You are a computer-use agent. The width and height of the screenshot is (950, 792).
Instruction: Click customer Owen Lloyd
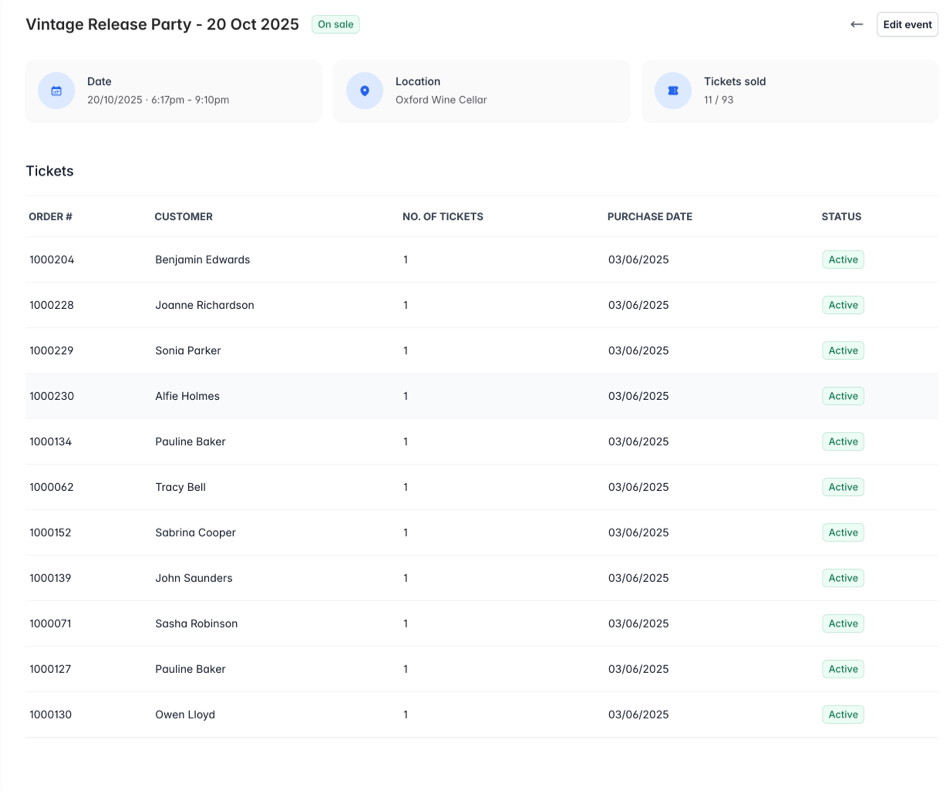click(185, 714)
